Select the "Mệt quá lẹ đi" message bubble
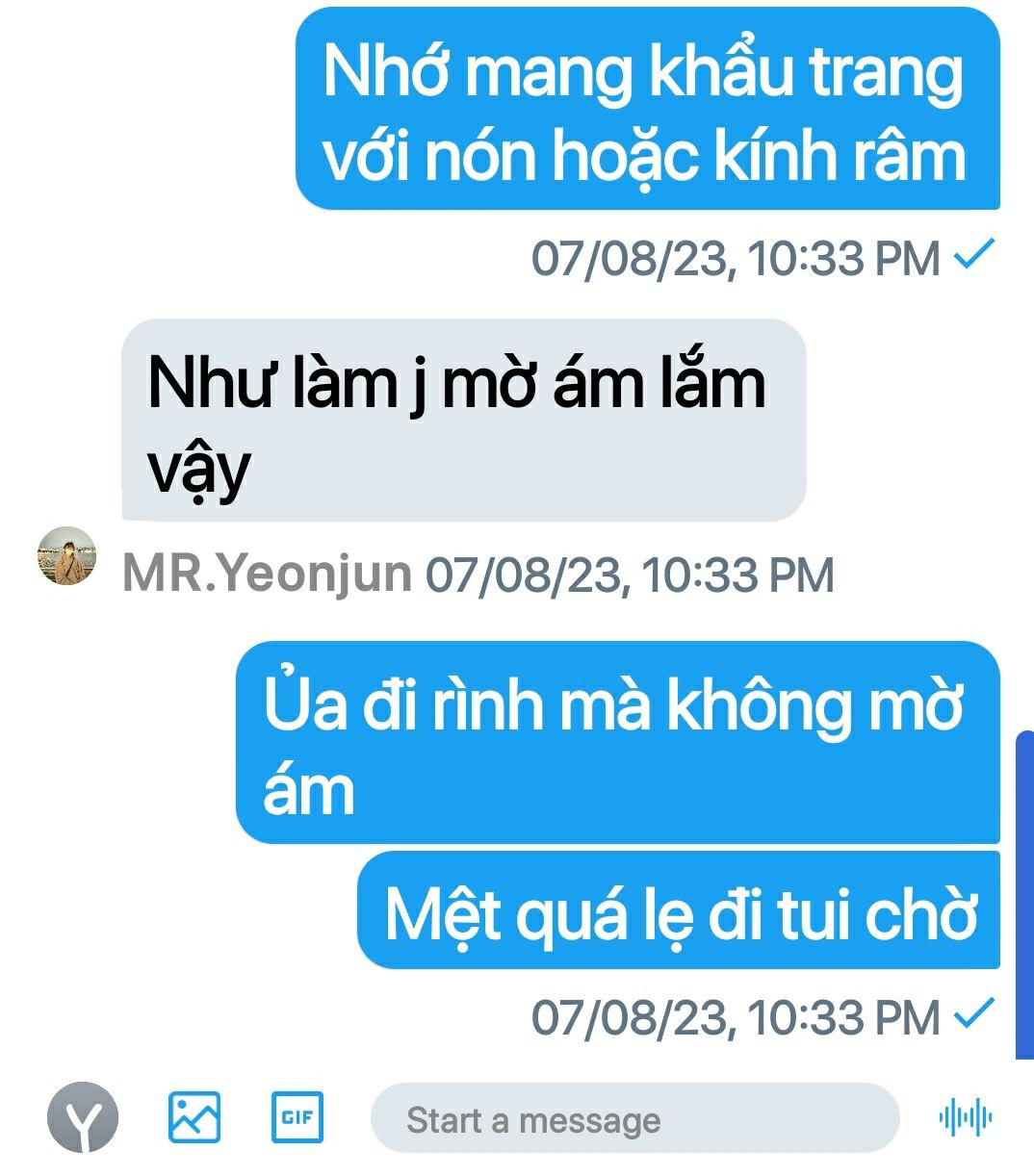This screenshot has height=1176, width=1034. pyautogui.click(x=679, y=910)
